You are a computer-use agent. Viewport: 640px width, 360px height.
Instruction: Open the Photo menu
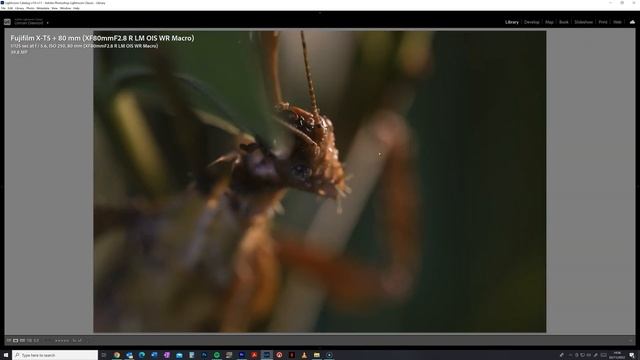click(30, 8)
